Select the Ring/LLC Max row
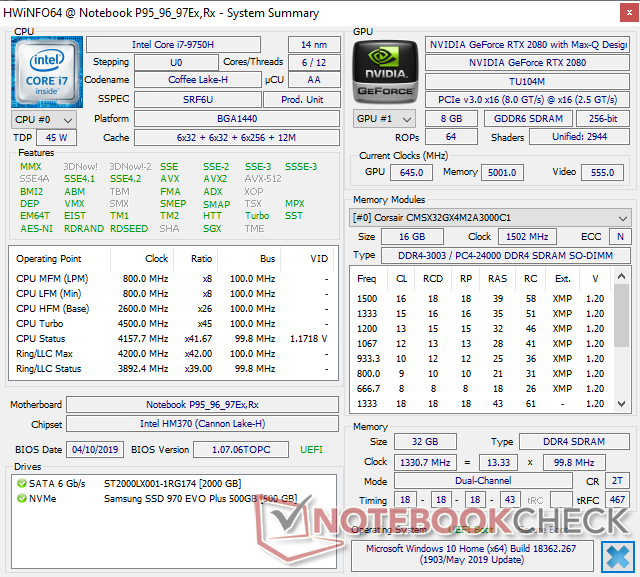The image size is (640, 577). (173, 354)
